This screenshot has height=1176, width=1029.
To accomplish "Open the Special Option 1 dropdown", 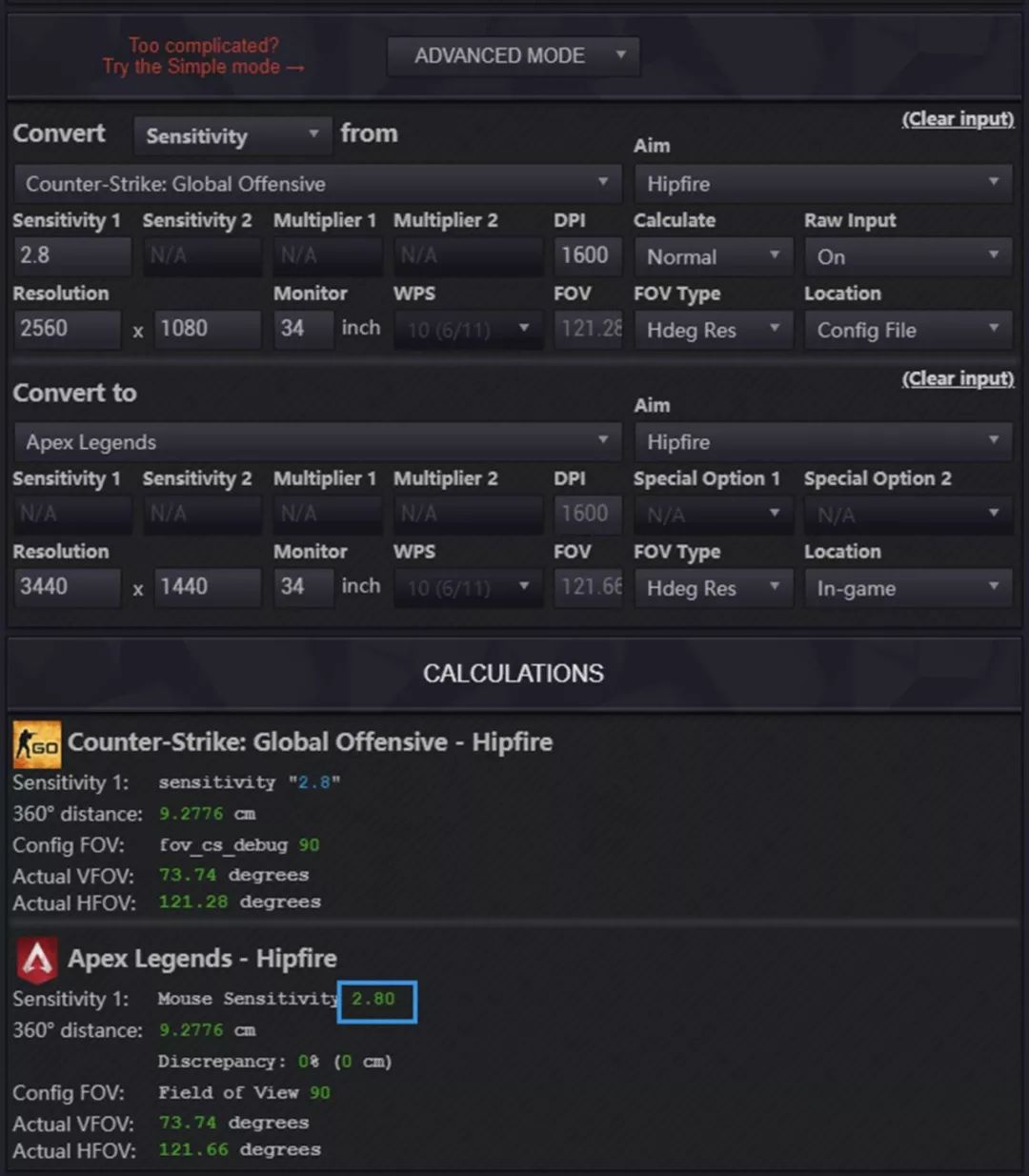I will [714, 515].
